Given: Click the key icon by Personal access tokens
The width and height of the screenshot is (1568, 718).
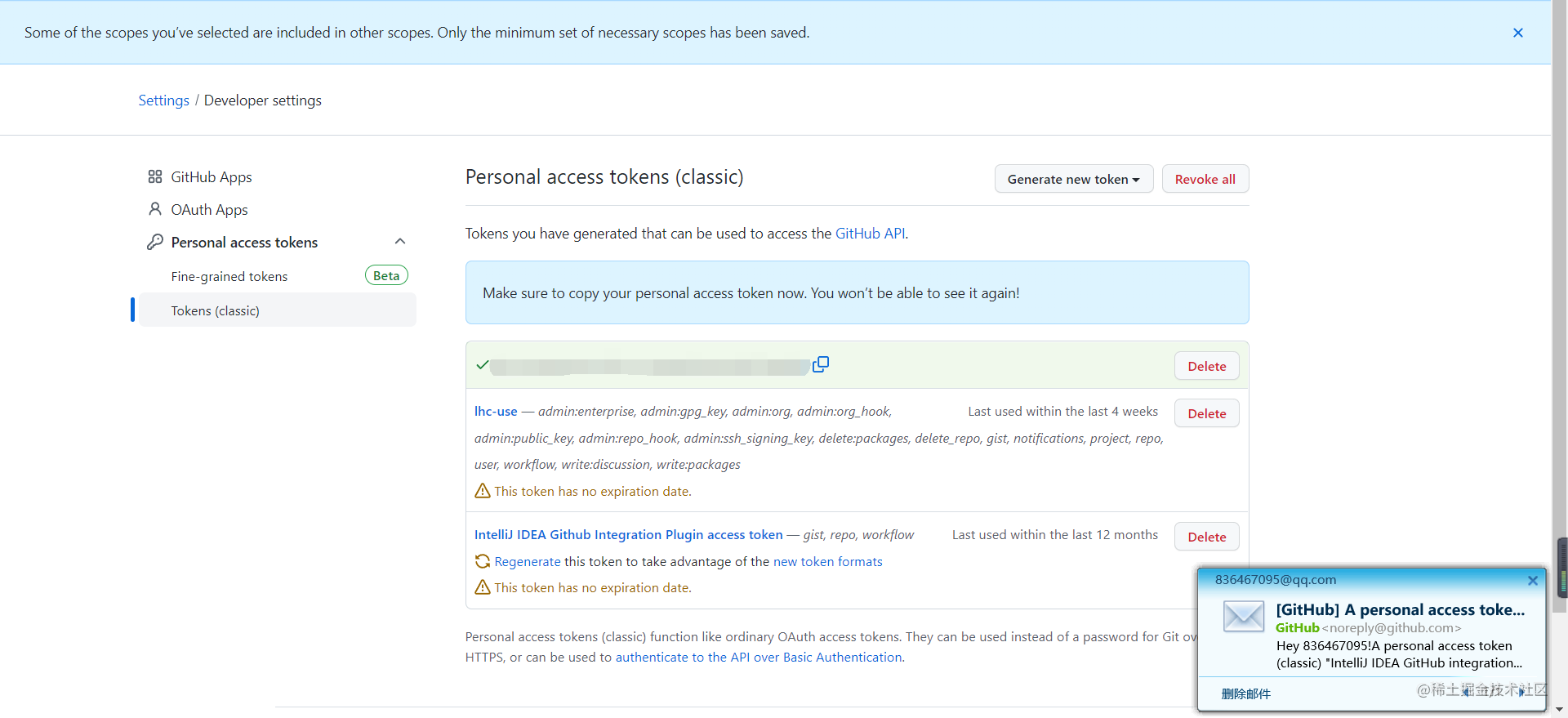Looking at the screenshot, I should click(155, 242).
